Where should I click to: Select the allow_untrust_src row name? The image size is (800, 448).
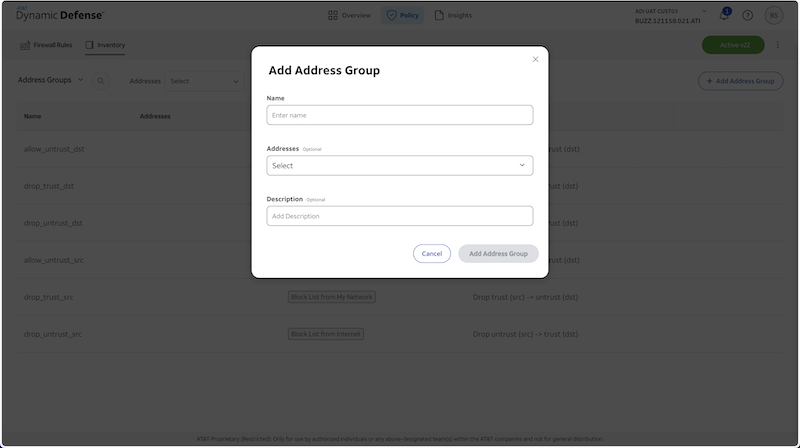[54, 260]
